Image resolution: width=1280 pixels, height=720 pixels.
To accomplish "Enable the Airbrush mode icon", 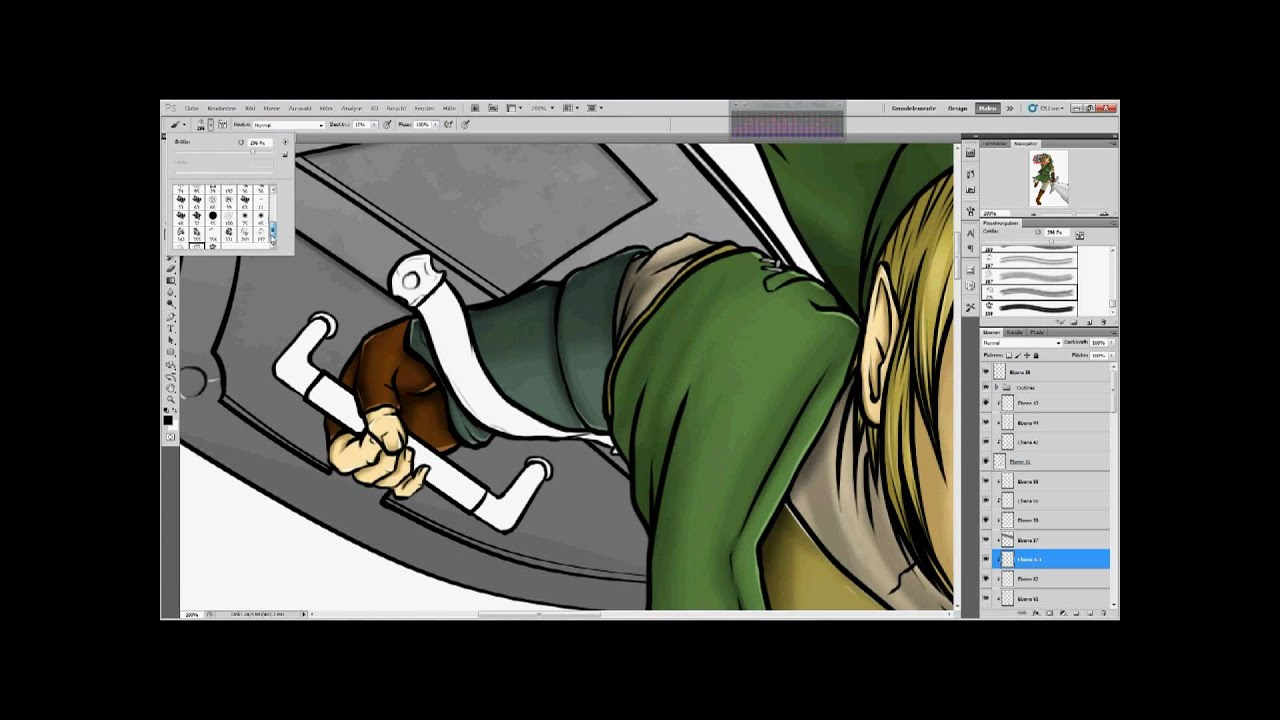I will (x=448, y=125).
